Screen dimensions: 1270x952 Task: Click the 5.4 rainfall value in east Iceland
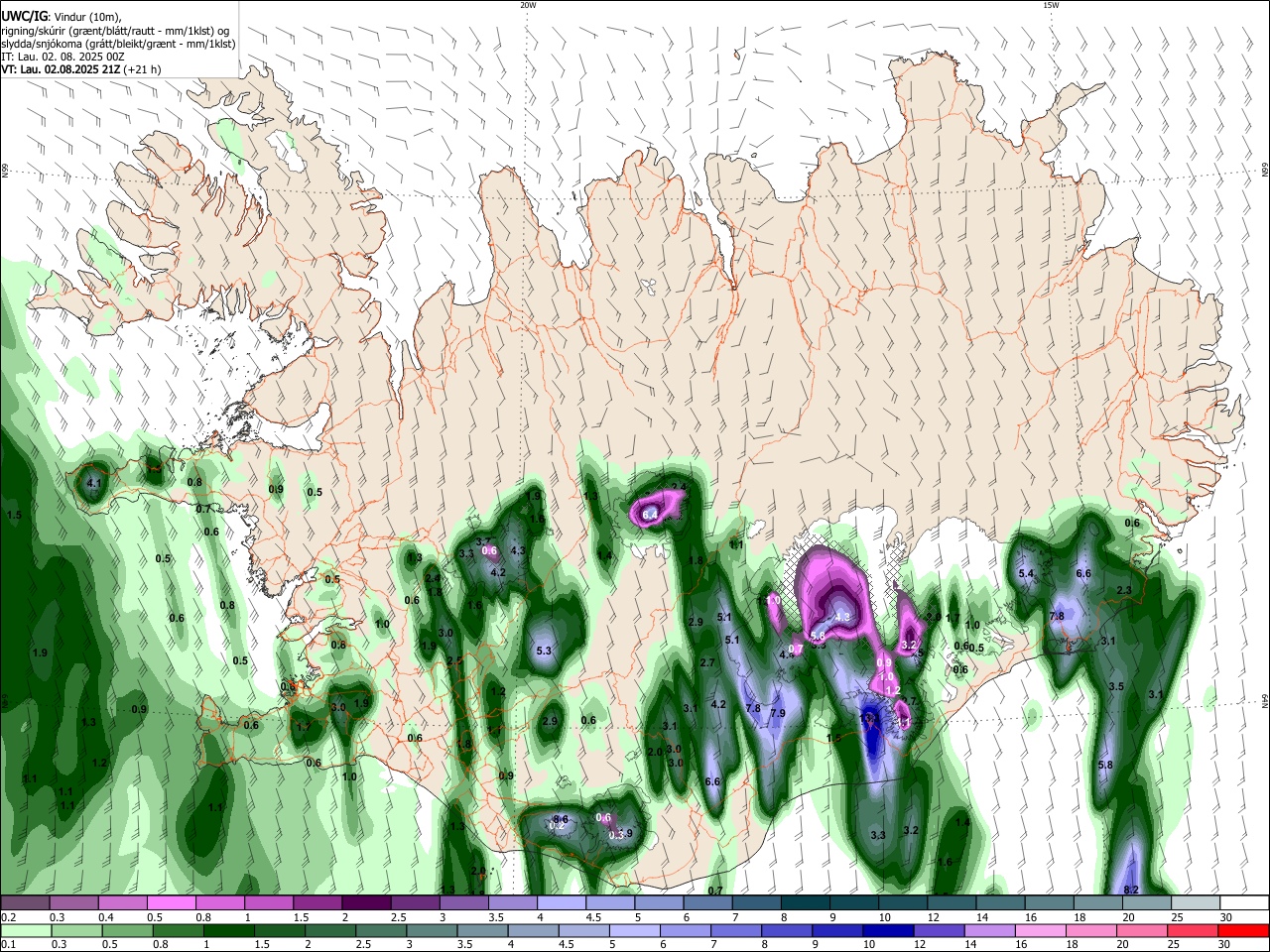click(1027, 574)
